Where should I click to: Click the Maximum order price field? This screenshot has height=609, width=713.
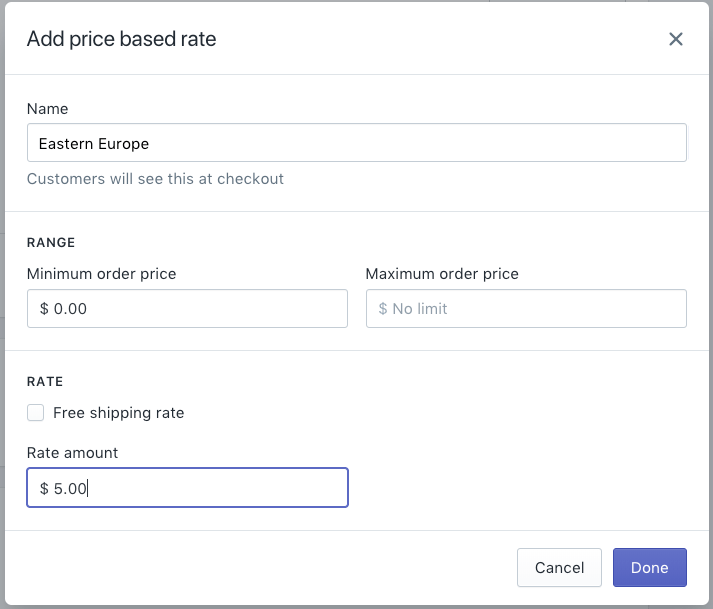(x=526, y=309)
